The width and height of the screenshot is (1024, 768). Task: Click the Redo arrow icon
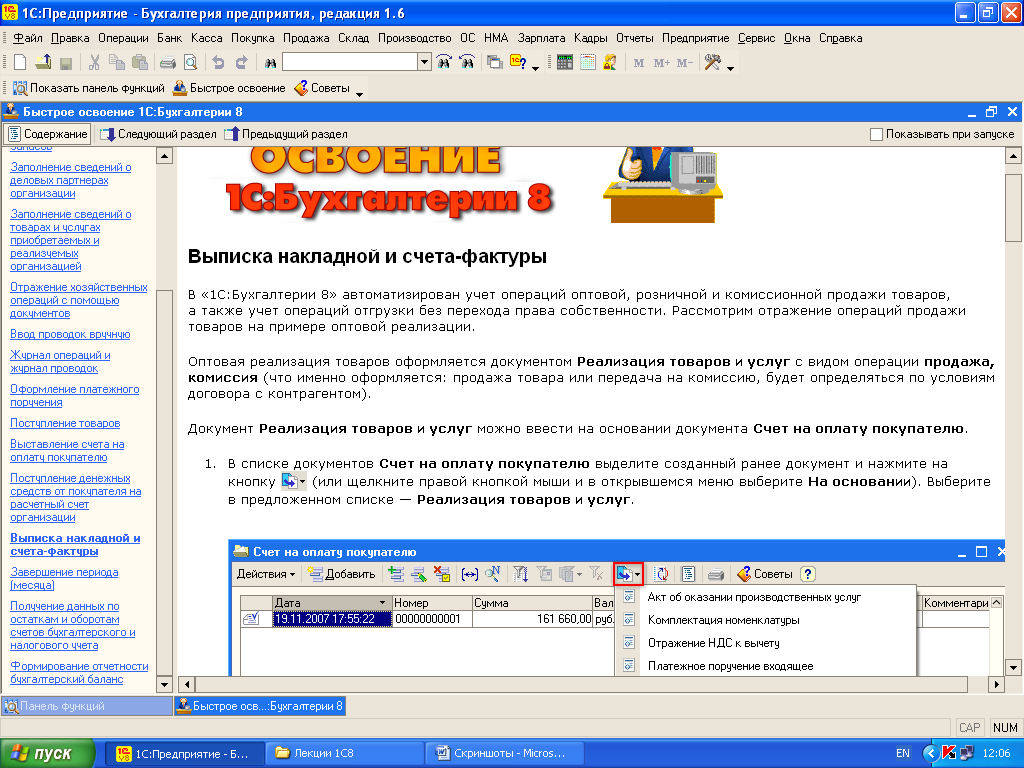tap(241, 63)
